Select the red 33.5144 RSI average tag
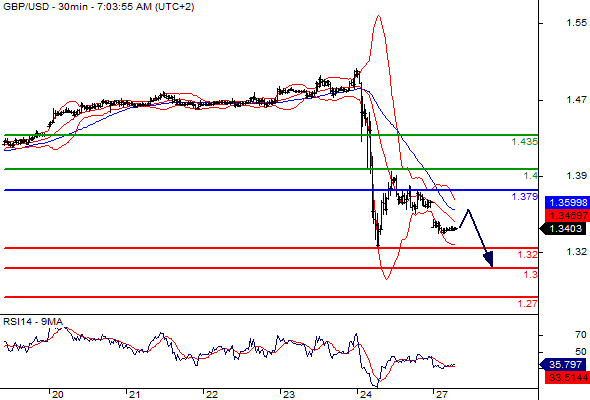Viewport: 590px width, 400px height. 567,377
